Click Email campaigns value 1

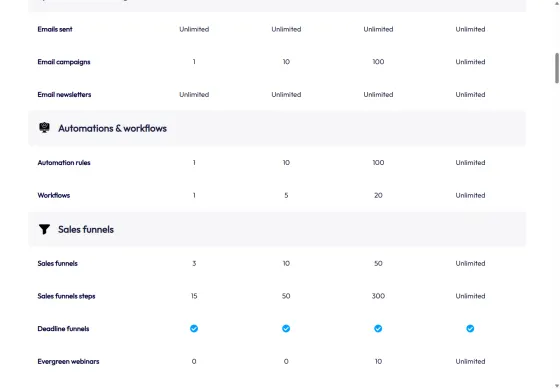[194, 62]
